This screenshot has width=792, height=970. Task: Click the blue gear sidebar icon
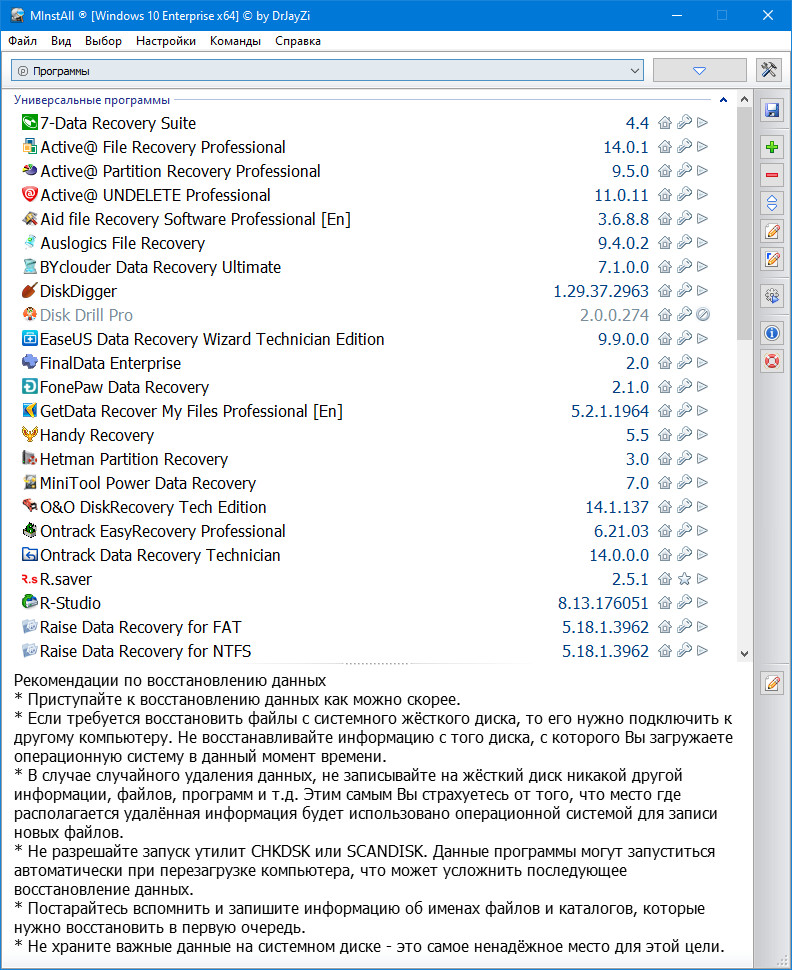772,296
